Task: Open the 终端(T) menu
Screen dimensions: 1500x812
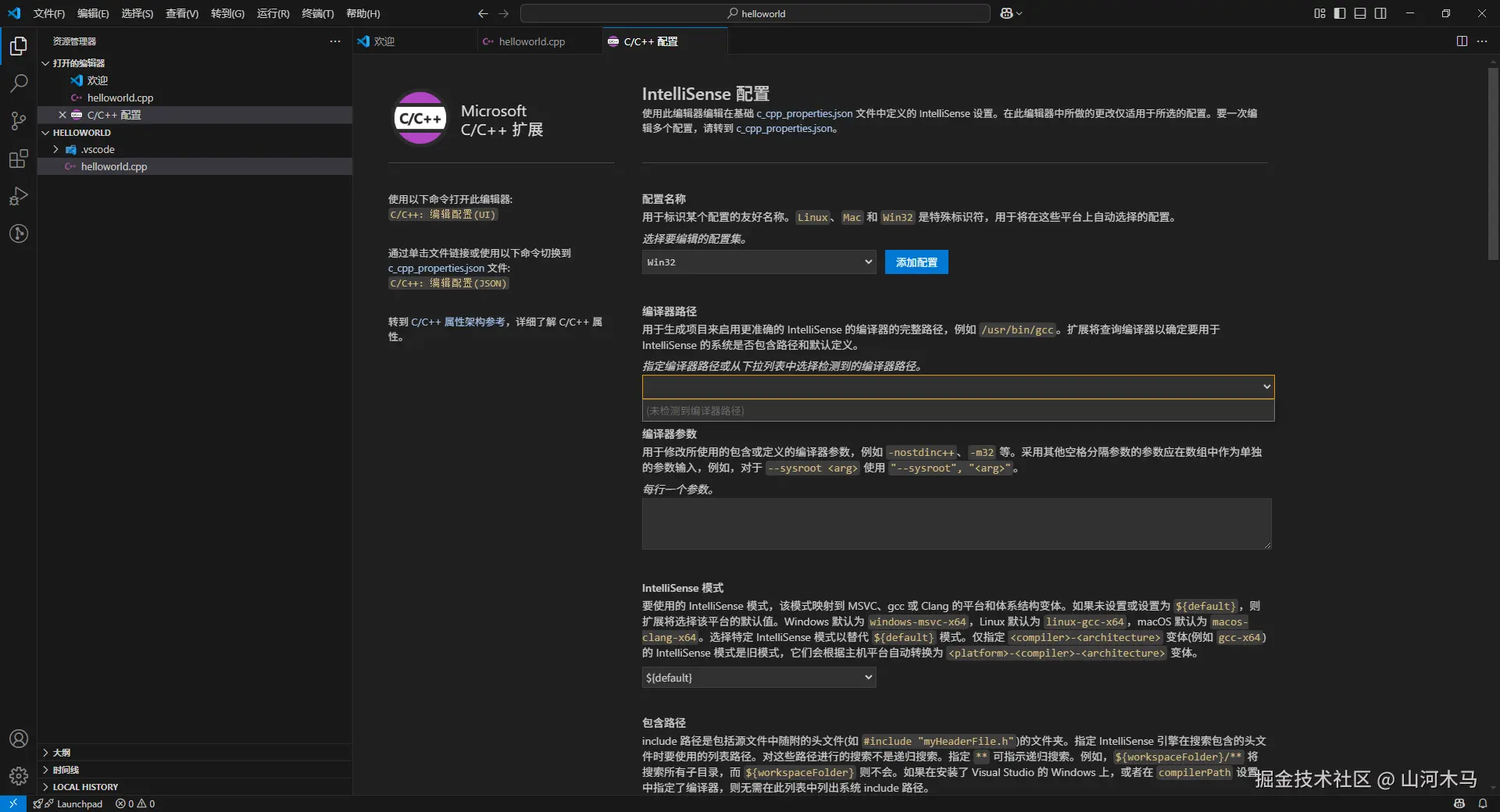Action: pyautogui.click(x=318, y=13)
